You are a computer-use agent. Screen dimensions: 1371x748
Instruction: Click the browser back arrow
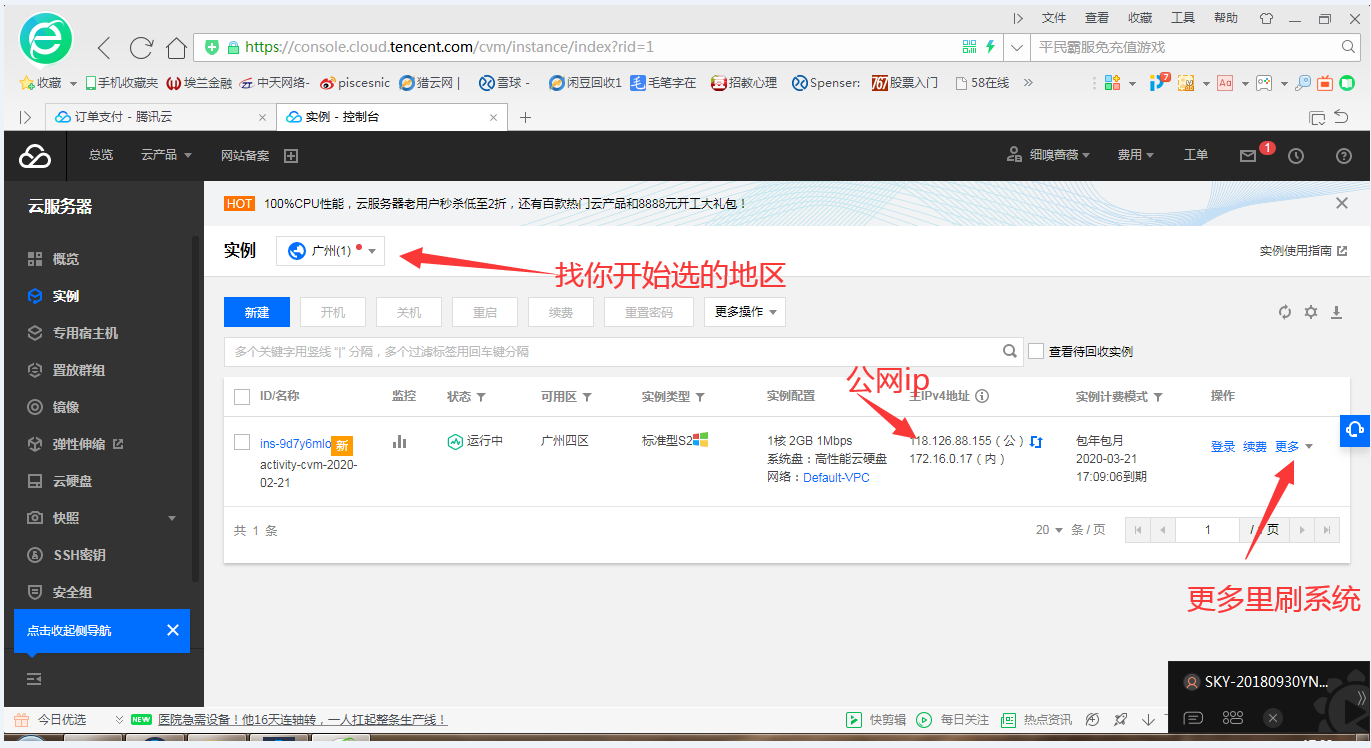pyautogui.click(x=104, y=47)
